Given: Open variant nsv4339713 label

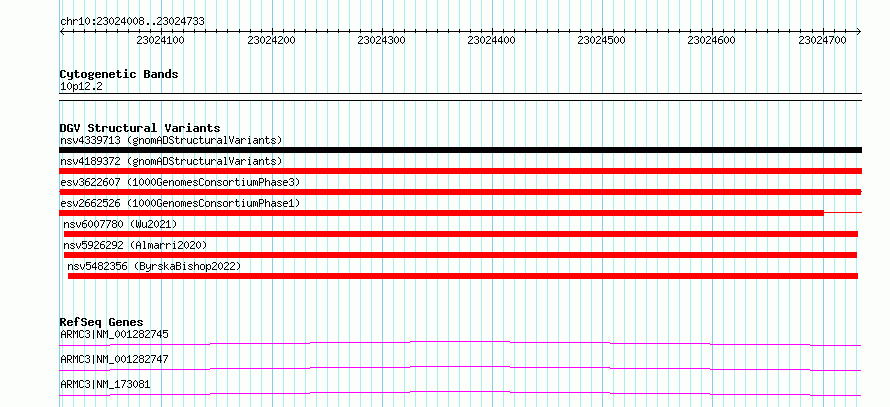Looking at the screenshot, I should [x=171, y=140].
